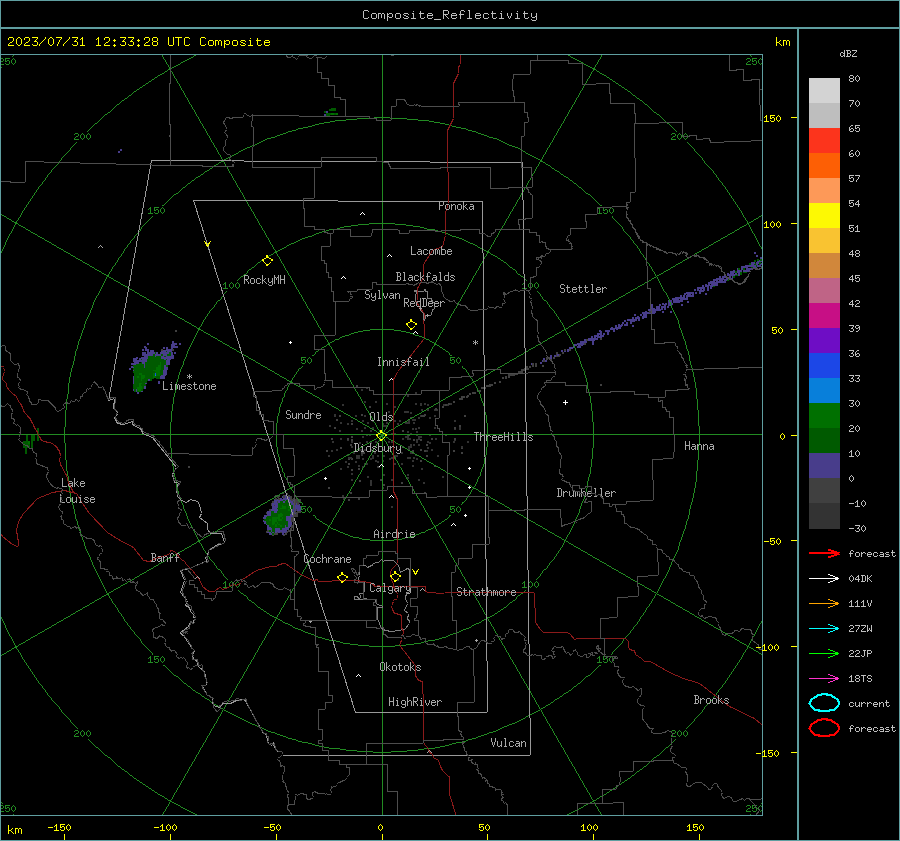The image size is (900, 841).
Task: Select the magenta 18TS arrow legend icon
Action: (x=824, y=679)
